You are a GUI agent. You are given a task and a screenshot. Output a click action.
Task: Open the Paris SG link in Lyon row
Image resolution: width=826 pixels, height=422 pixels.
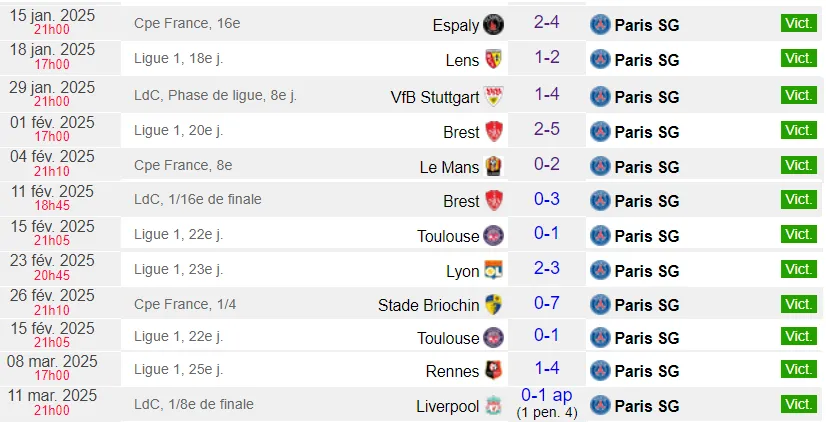click(x=647, y=271)
